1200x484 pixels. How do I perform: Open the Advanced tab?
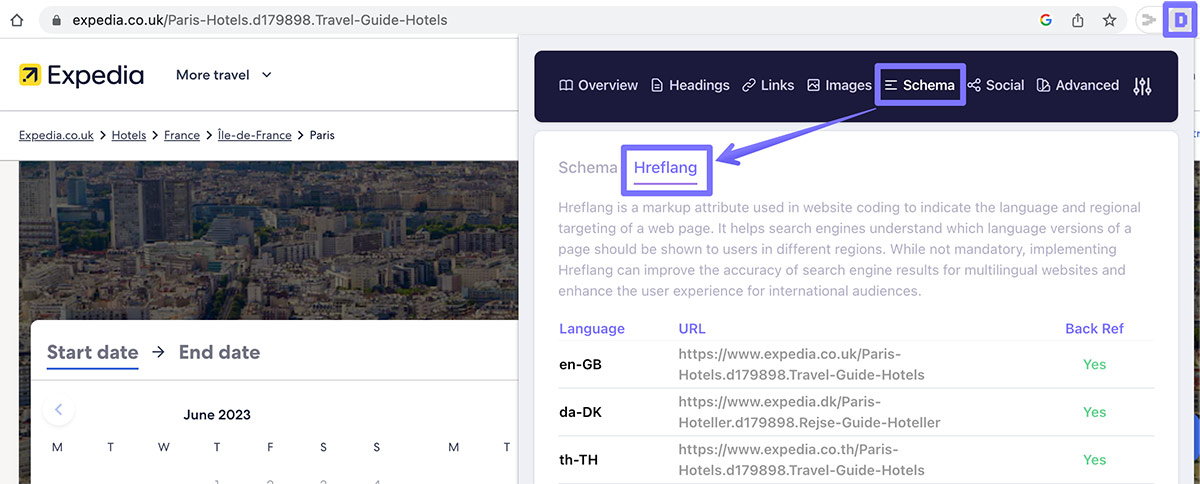click(1078, 85)
